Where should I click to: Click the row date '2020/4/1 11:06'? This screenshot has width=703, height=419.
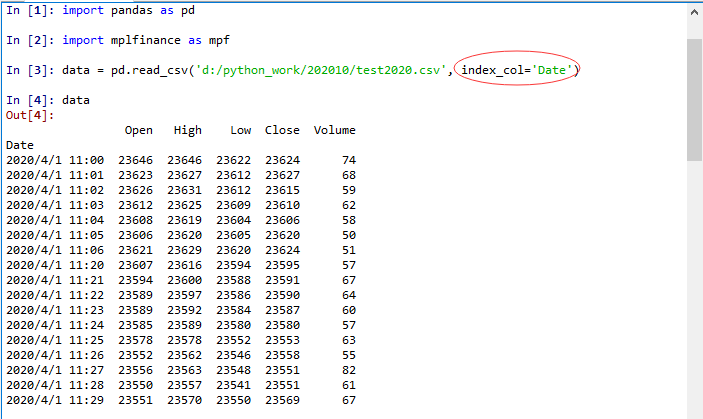[55, 251]
